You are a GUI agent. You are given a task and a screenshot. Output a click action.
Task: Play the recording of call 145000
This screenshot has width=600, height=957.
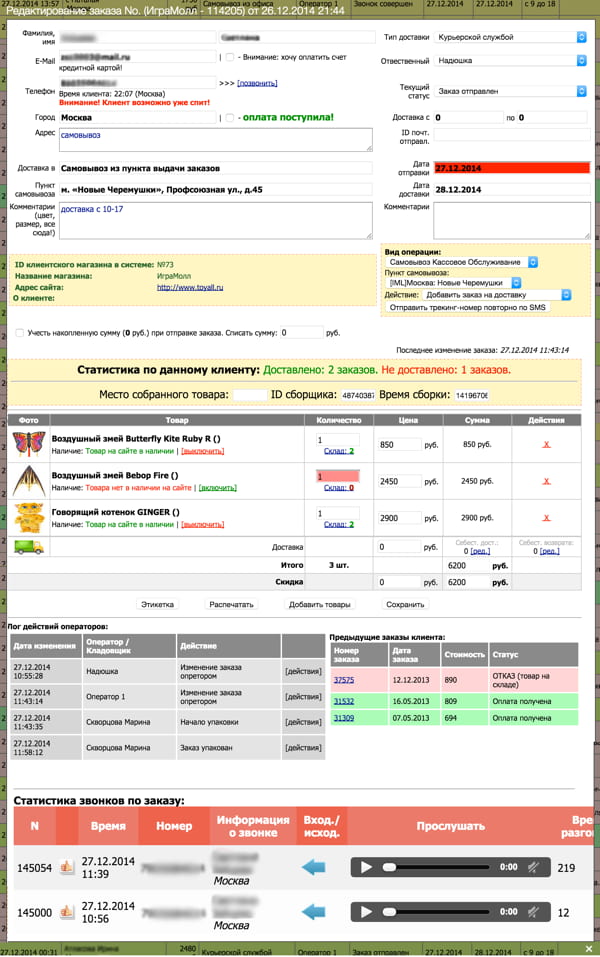pyautogui.click(x=366, y=912)
